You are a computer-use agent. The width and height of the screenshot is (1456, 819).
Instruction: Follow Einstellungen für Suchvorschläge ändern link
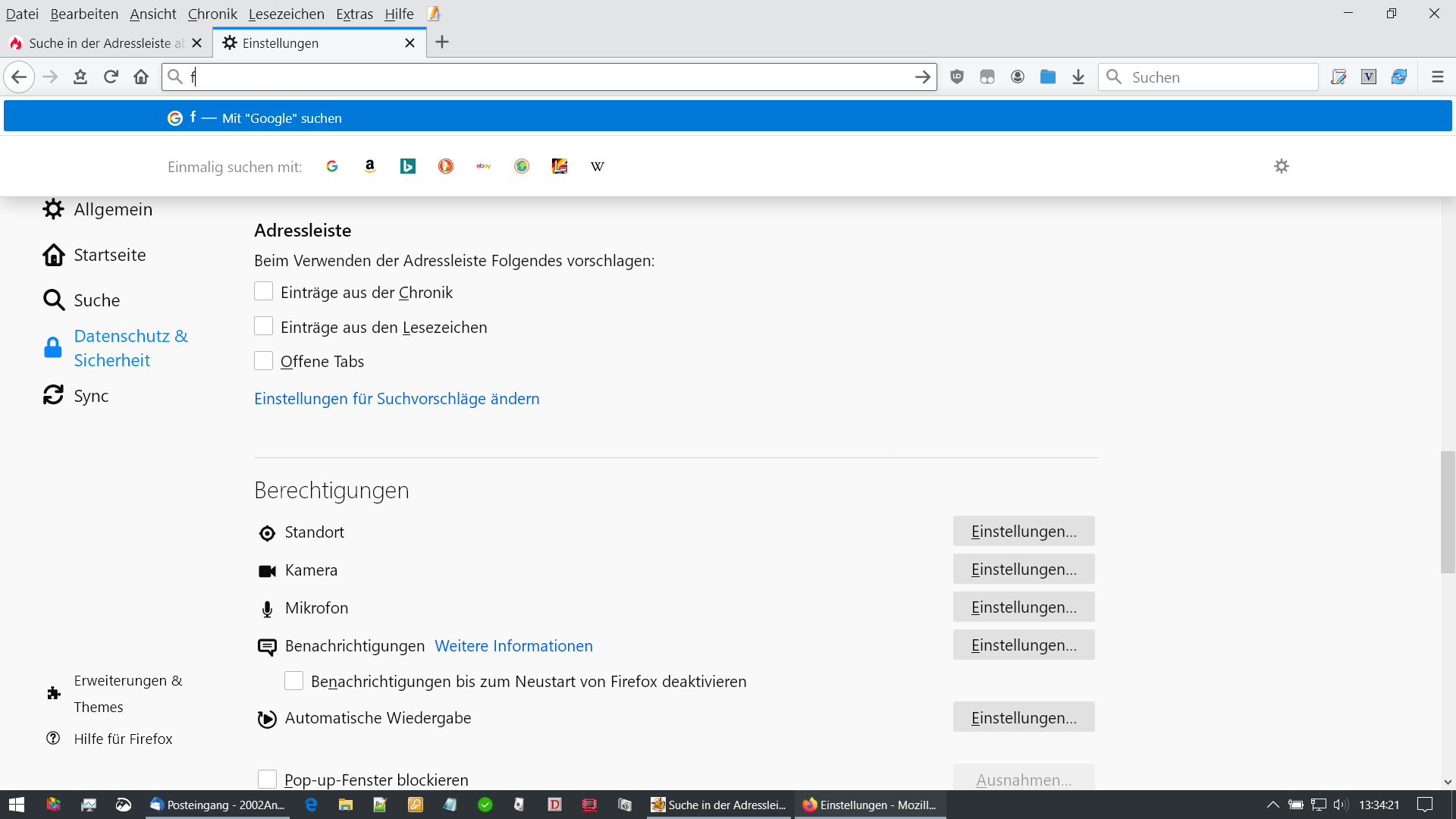(x=397, y=398)
